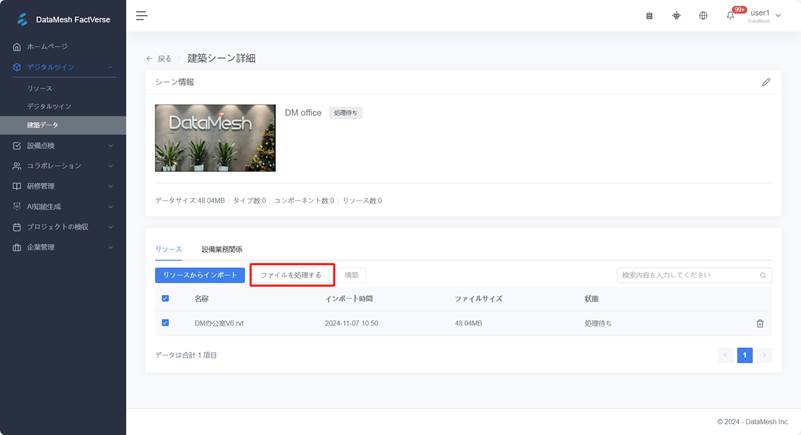Image resolution: width=801 pixels, height=435 pixels.
Task: Click the DataMesh scene thumbnail image
Action: click(x=215, y=138)
